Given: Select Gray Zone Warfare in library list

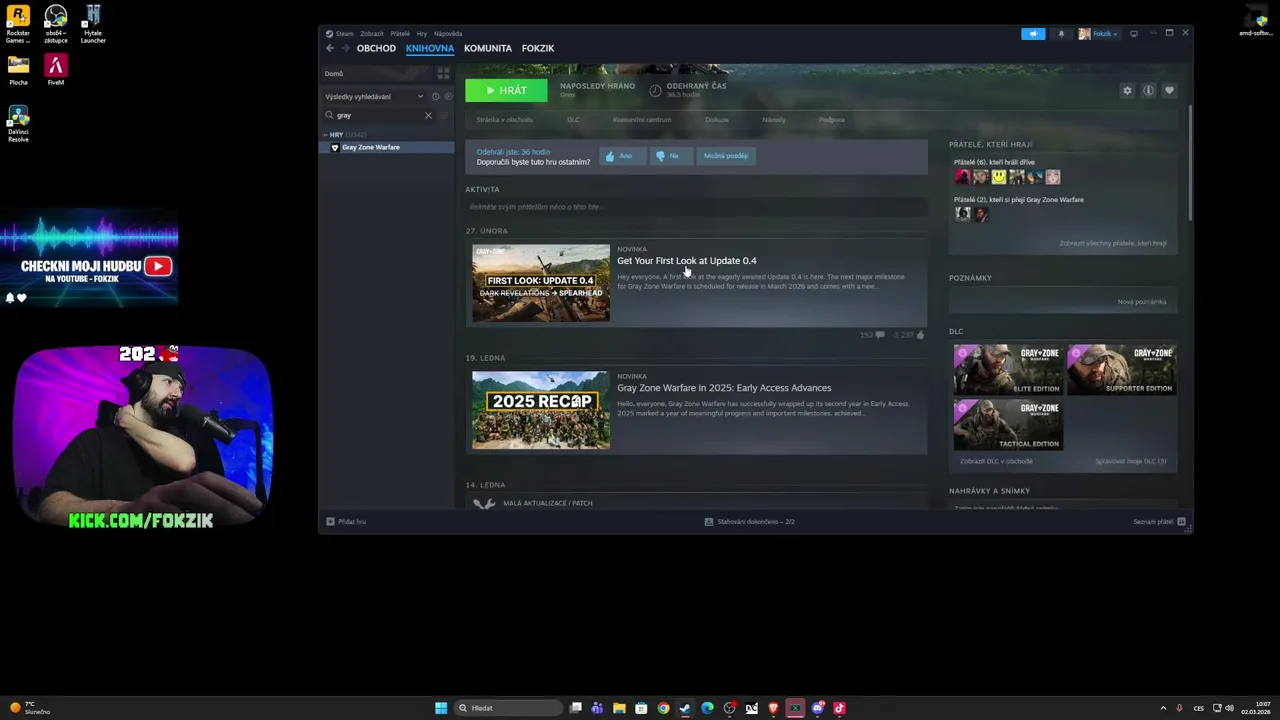Looking at the screenshot, I should (x=388, y=147).
